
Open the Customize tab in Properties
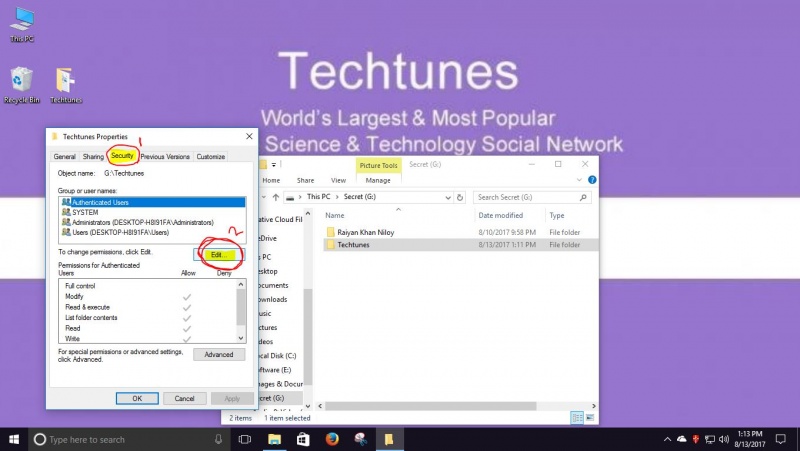(211, 157)
